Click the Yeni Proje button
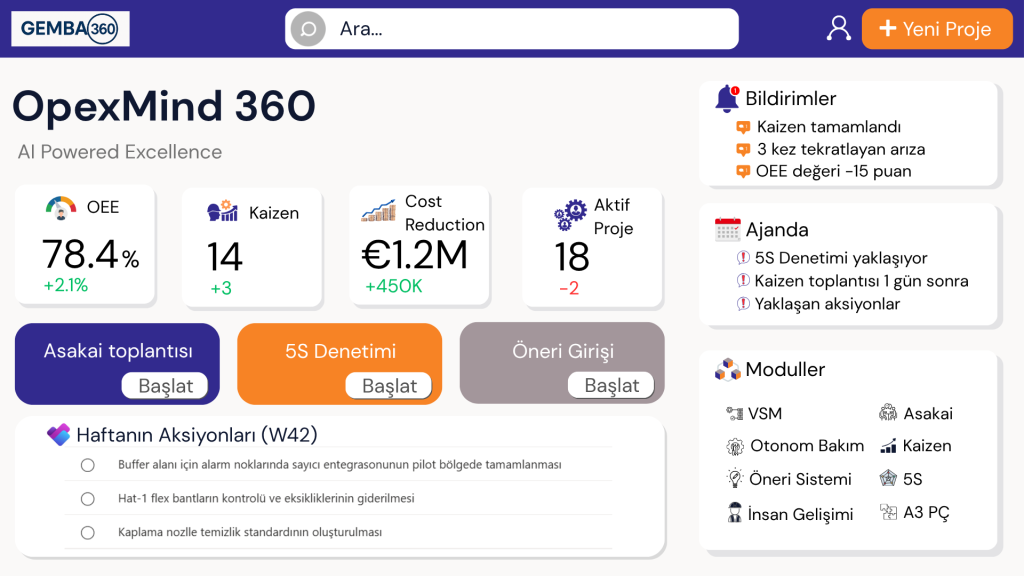 [936, 29]
